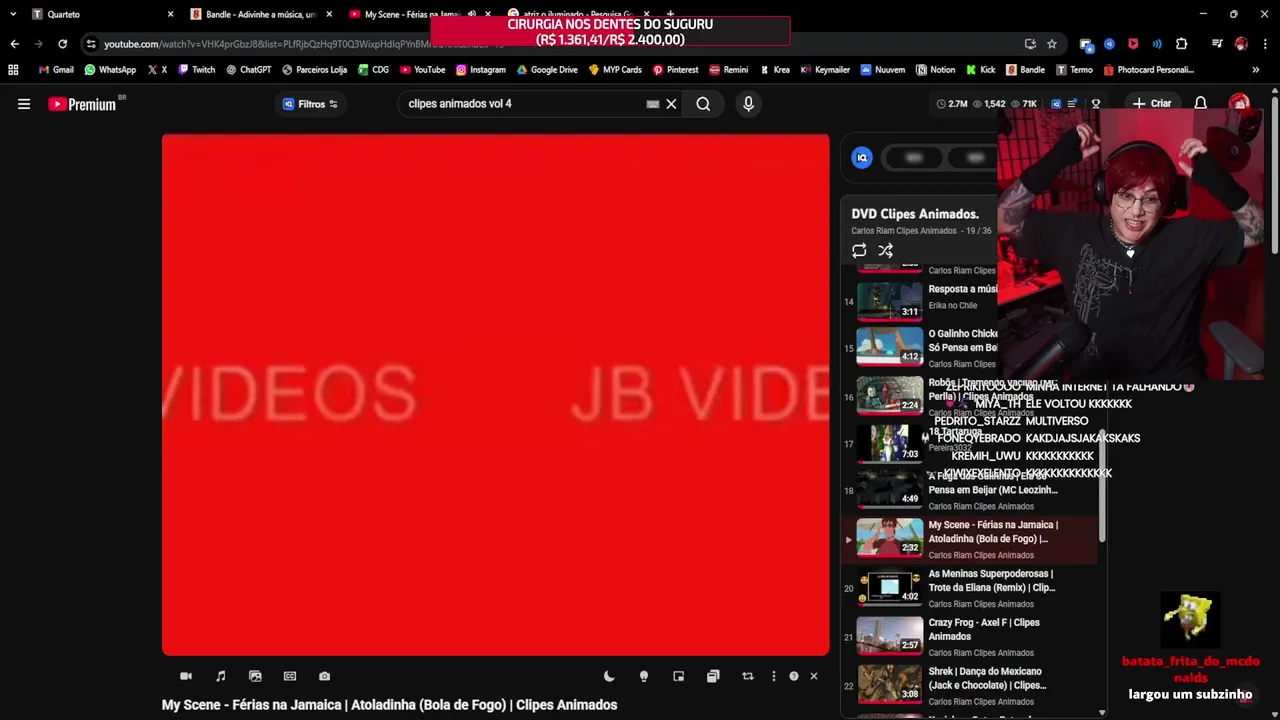Open the Notion bookmark
The height and width of the screenshot is (720, 1280).
click(935, 70)
